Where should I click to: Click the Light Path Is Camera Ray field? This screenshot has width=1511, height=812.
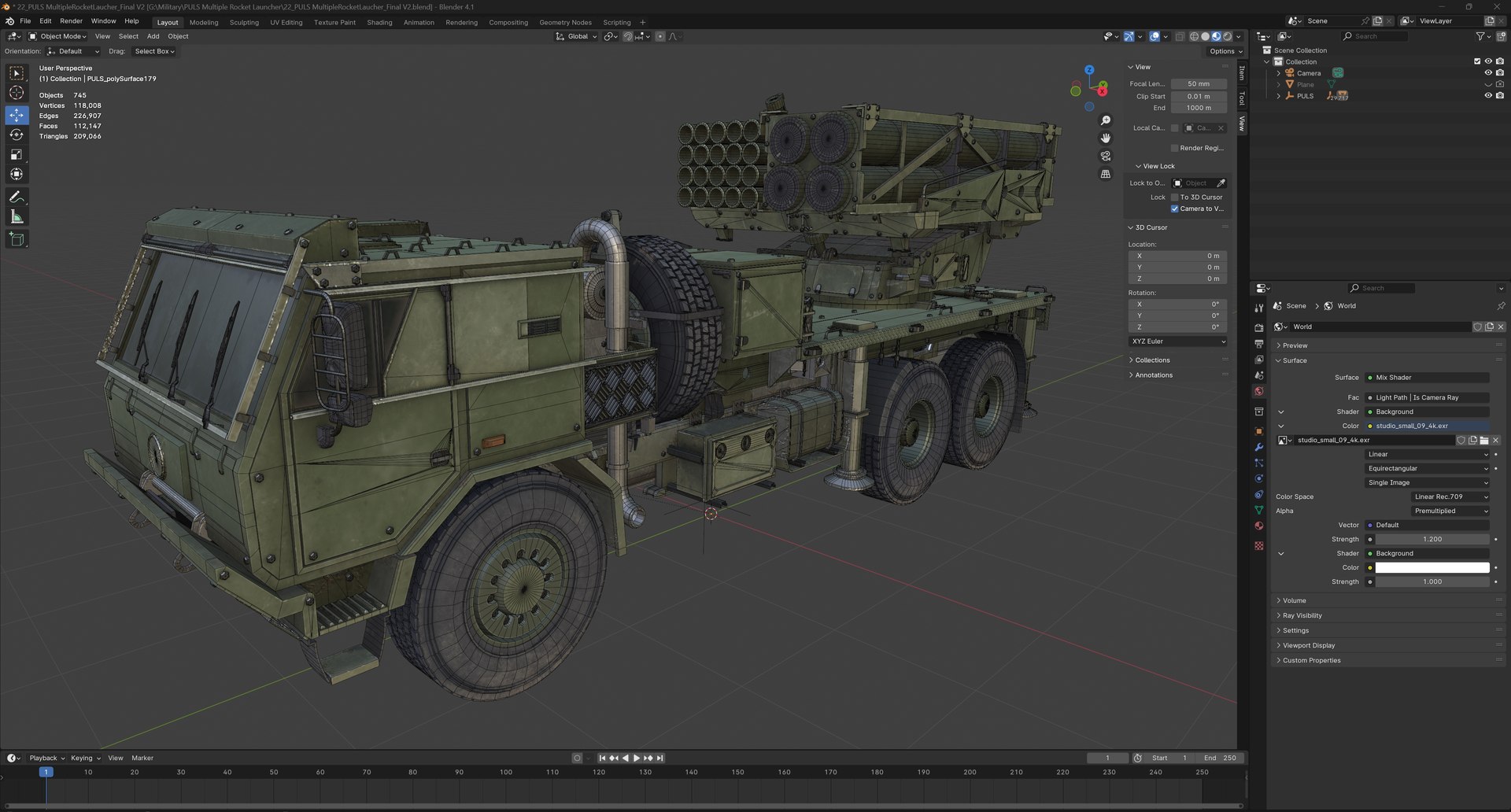1427,398
